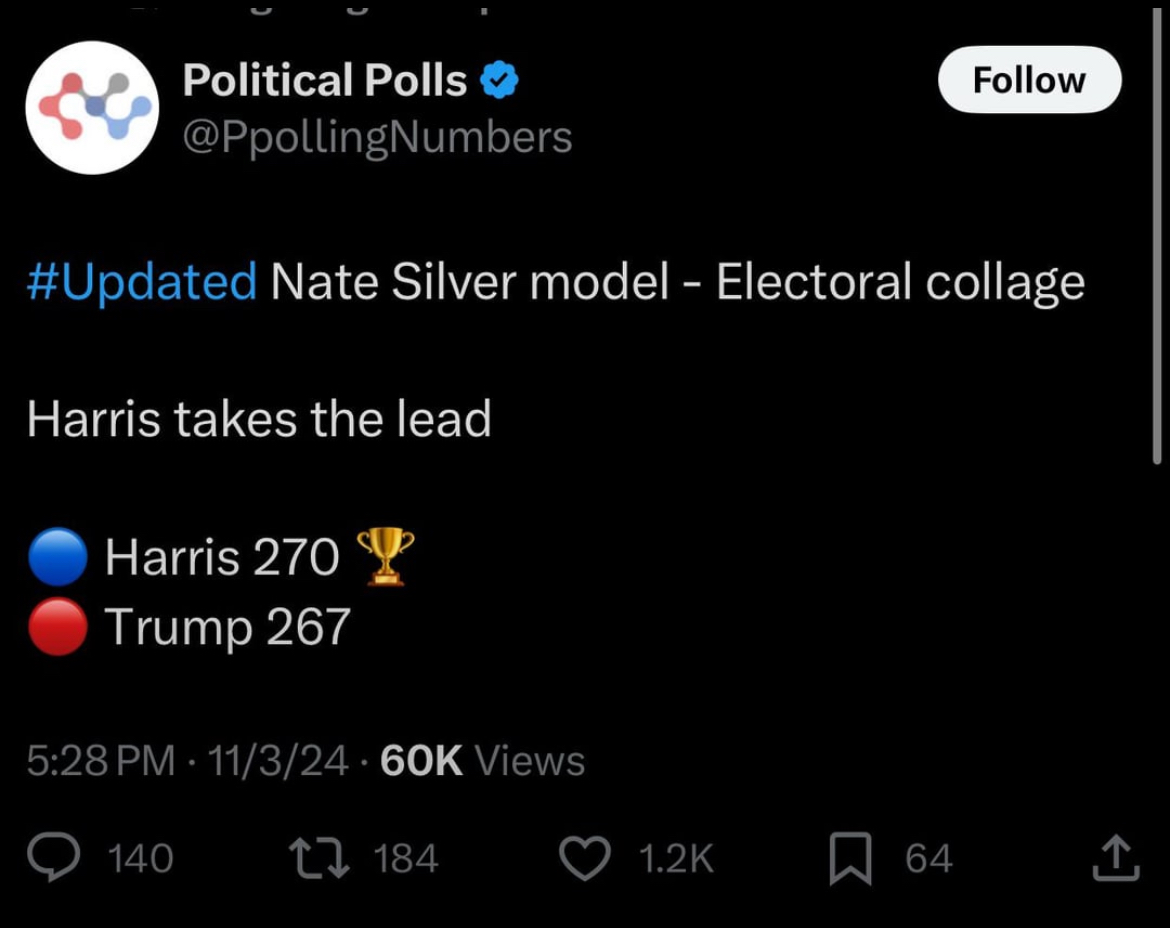
Task: Open the @PpollingNumbers handle
Action: tap(377, 137)
